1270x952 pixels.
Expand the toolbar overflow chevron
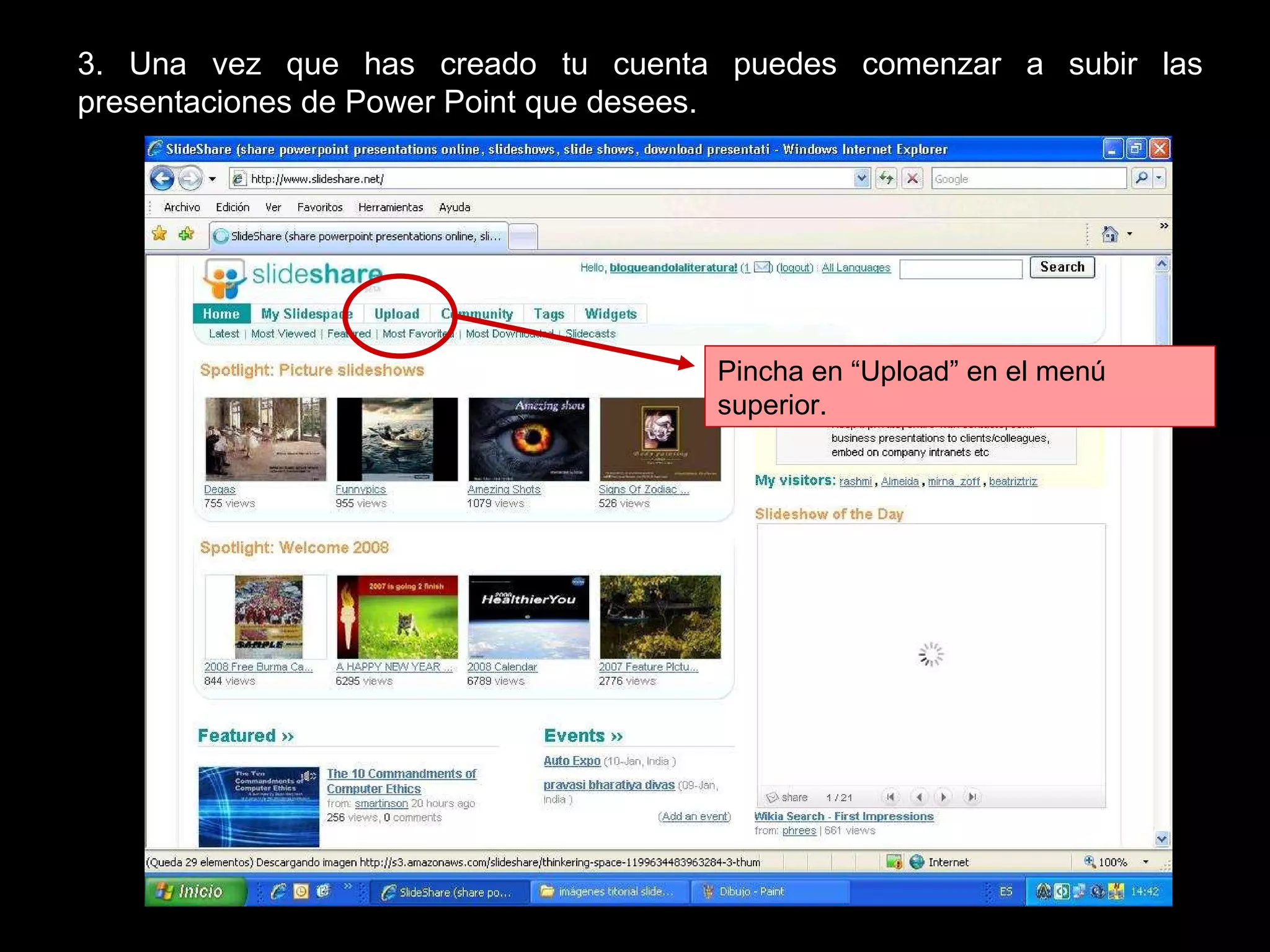coord(1164,226)
